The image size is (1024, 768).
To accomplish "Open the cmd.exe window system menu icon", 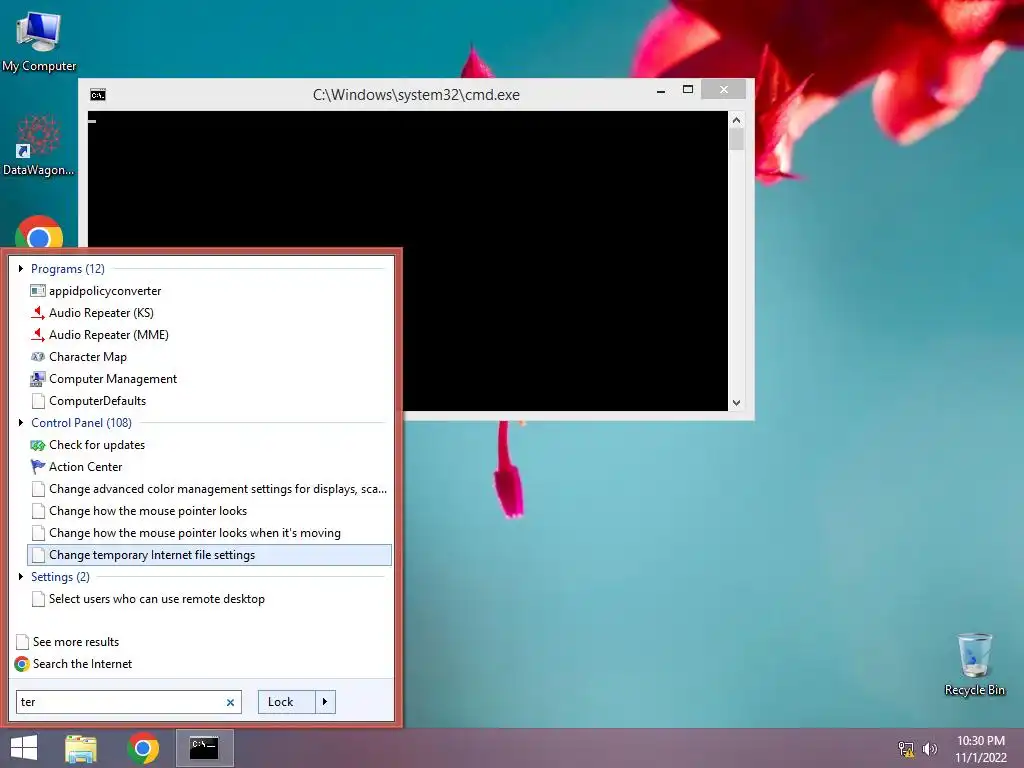I will click(98, 95).
